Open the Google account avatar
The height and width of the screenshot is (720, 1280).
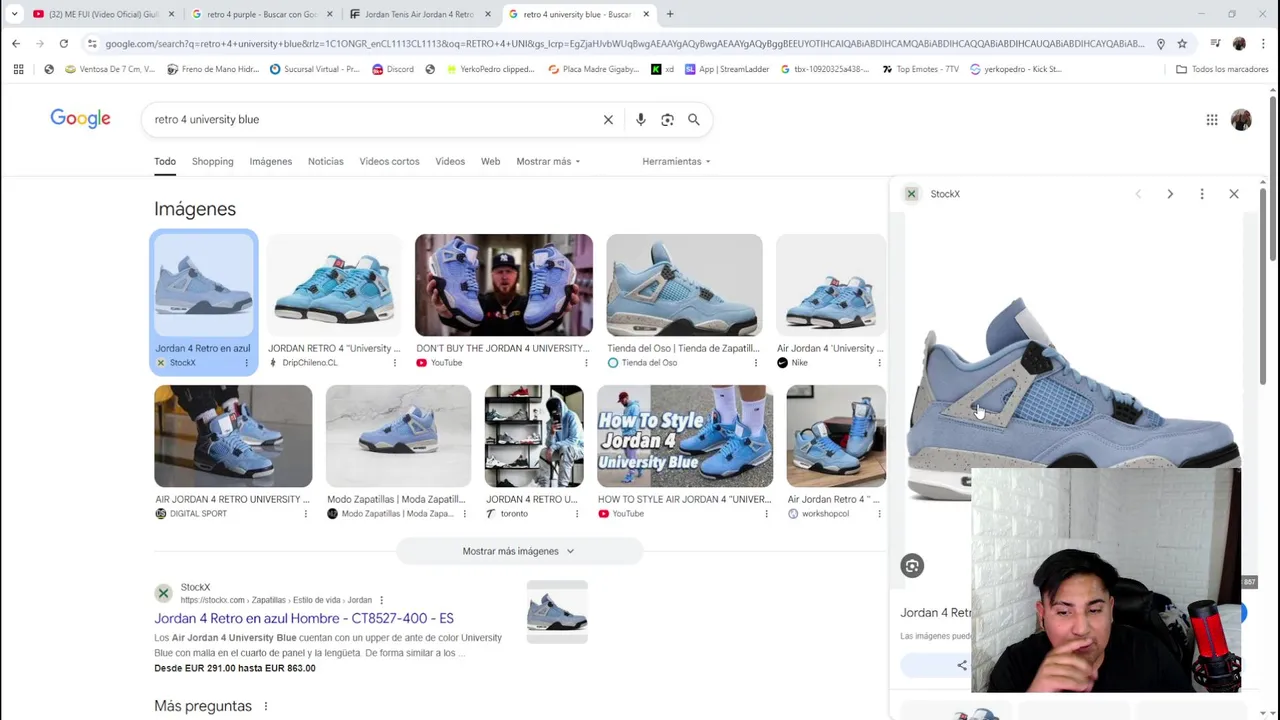tap(1241, 120)
